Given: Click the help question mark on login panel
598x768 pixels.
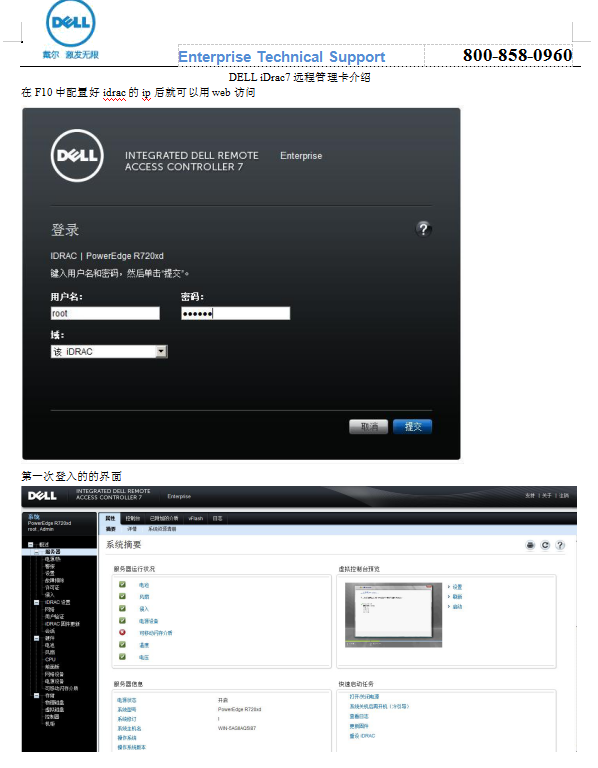Looking at the screenshot, I should [x=424, y=229].
